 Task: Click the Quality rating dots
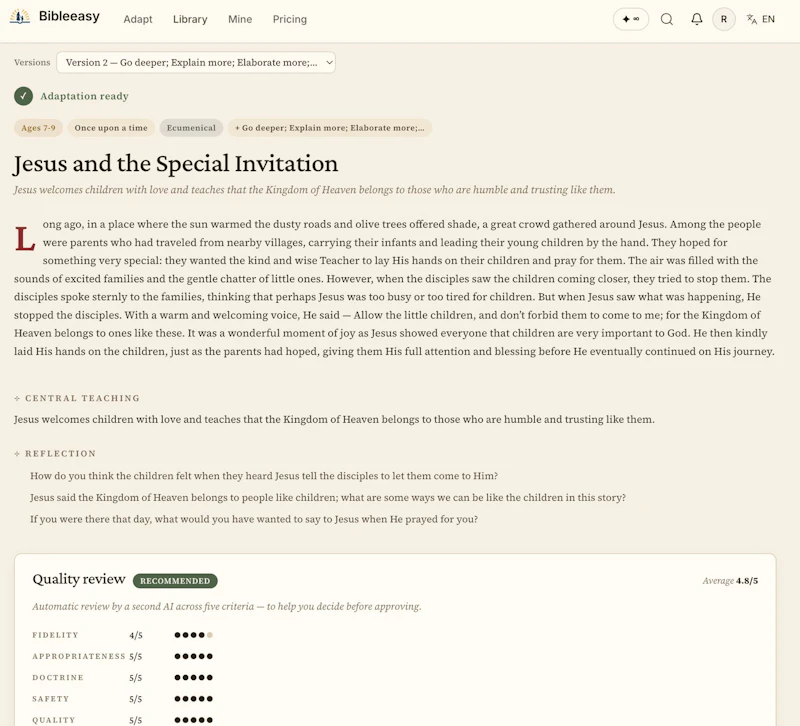tap(193, 720)
